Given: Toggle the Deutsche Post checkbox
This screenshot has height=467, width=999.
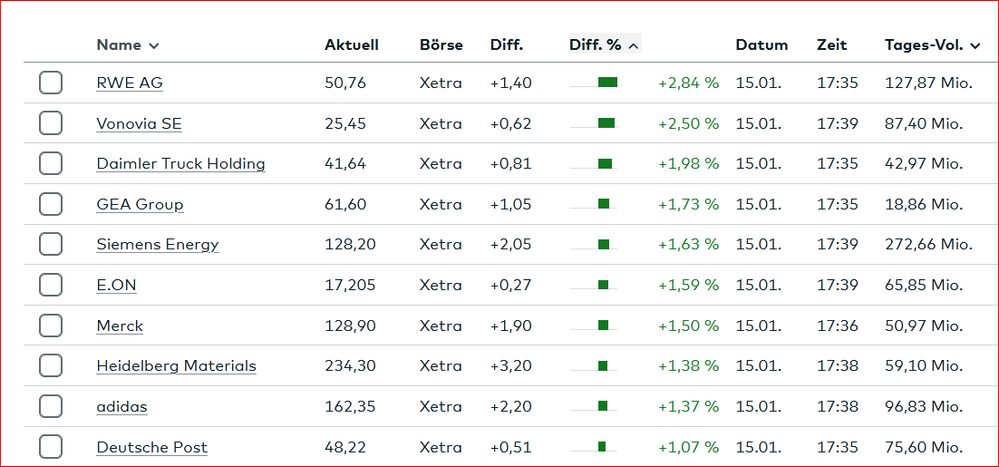Looking at the screenshot, I should pos(50,447).
